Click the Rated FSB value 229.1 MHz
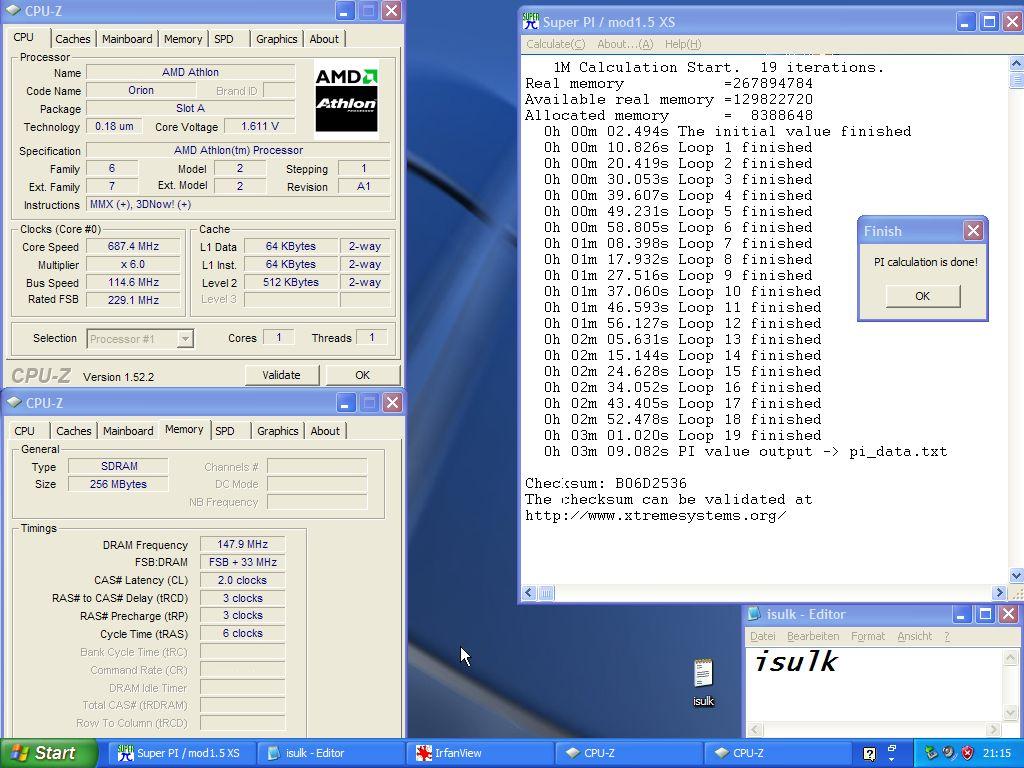The image size is (1024, 768). tap(133, 300)
